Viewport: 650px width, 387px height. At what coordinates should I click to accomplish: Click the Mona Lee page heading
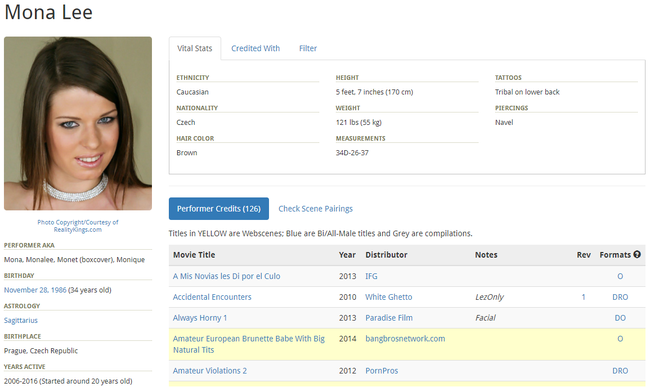pos(49,12)
